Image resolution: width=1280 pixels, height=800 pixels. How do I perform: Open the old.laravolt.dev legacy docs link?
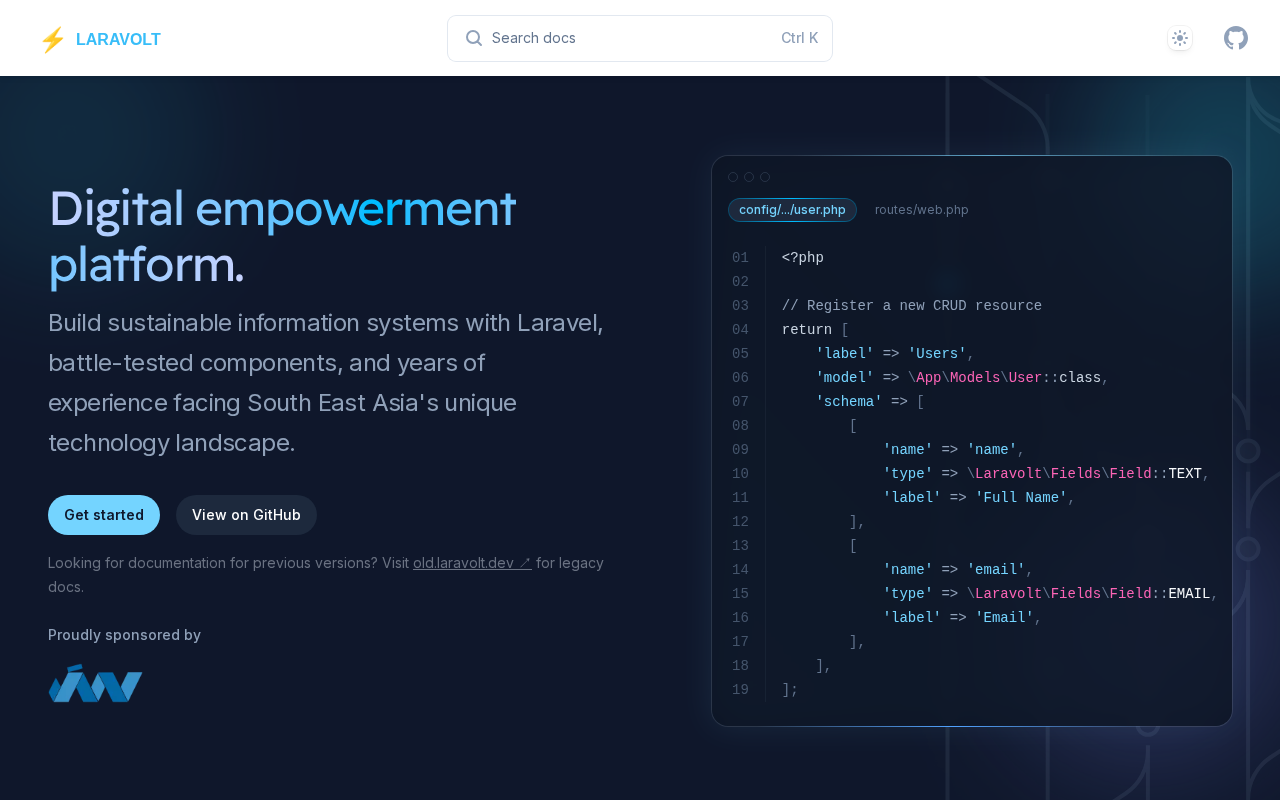pos(472,563)
